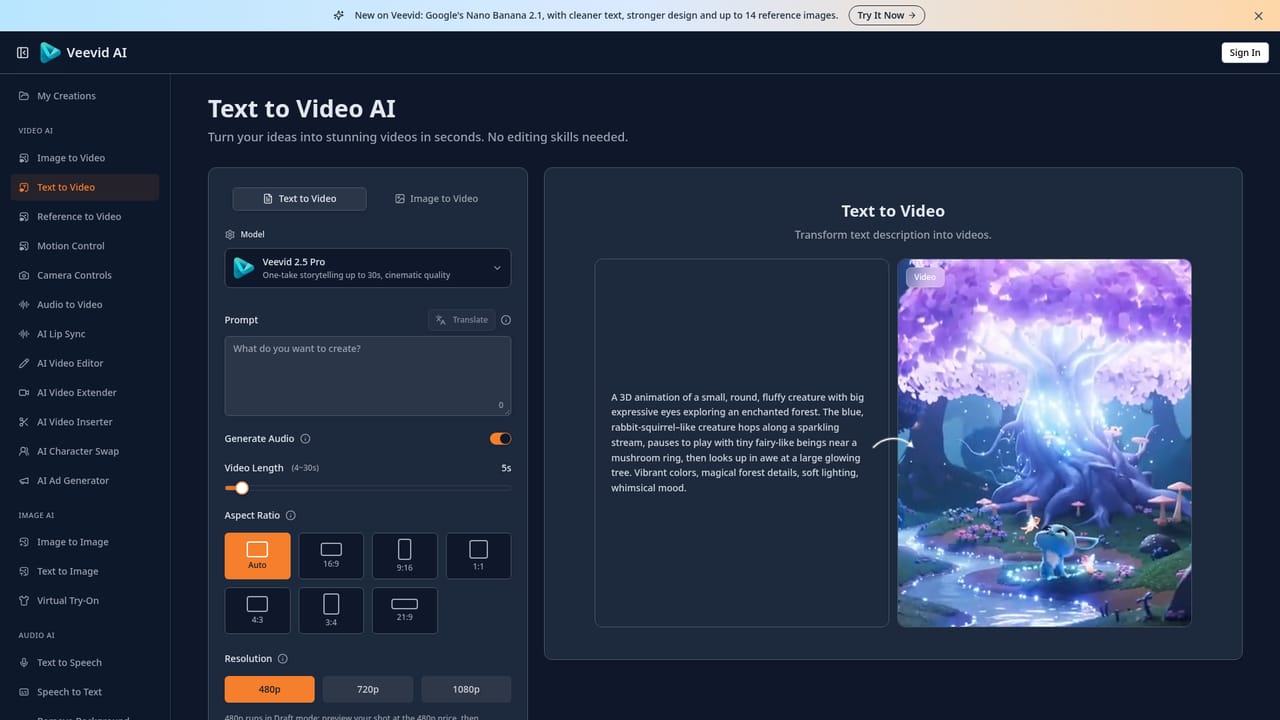Open Text to Speech tool
The image size is (1280, 720).
click(85, 663)
